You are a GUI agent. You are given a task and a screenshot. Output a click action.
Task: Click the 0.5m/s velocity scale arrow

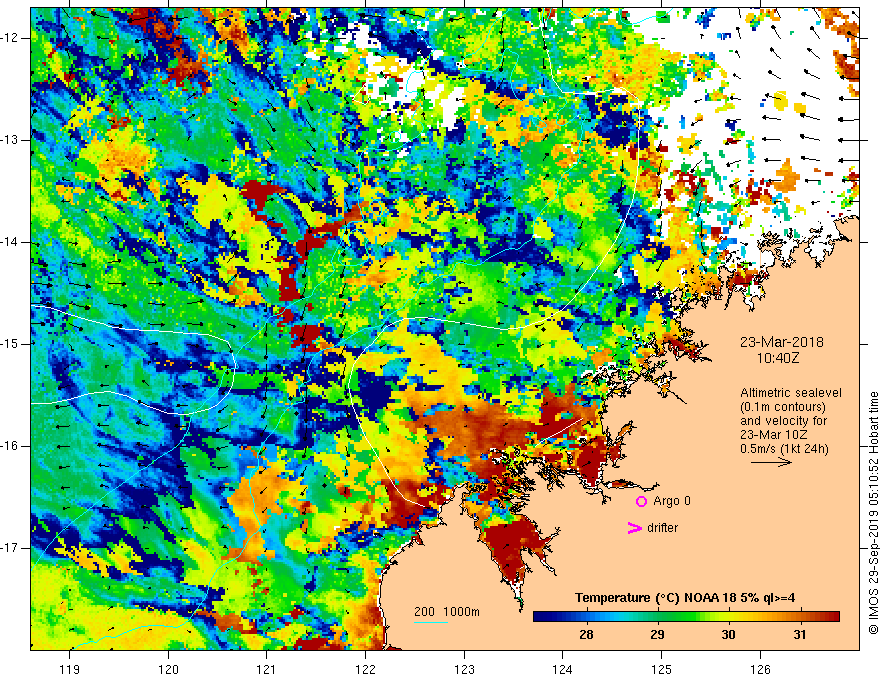pos(771,462)
